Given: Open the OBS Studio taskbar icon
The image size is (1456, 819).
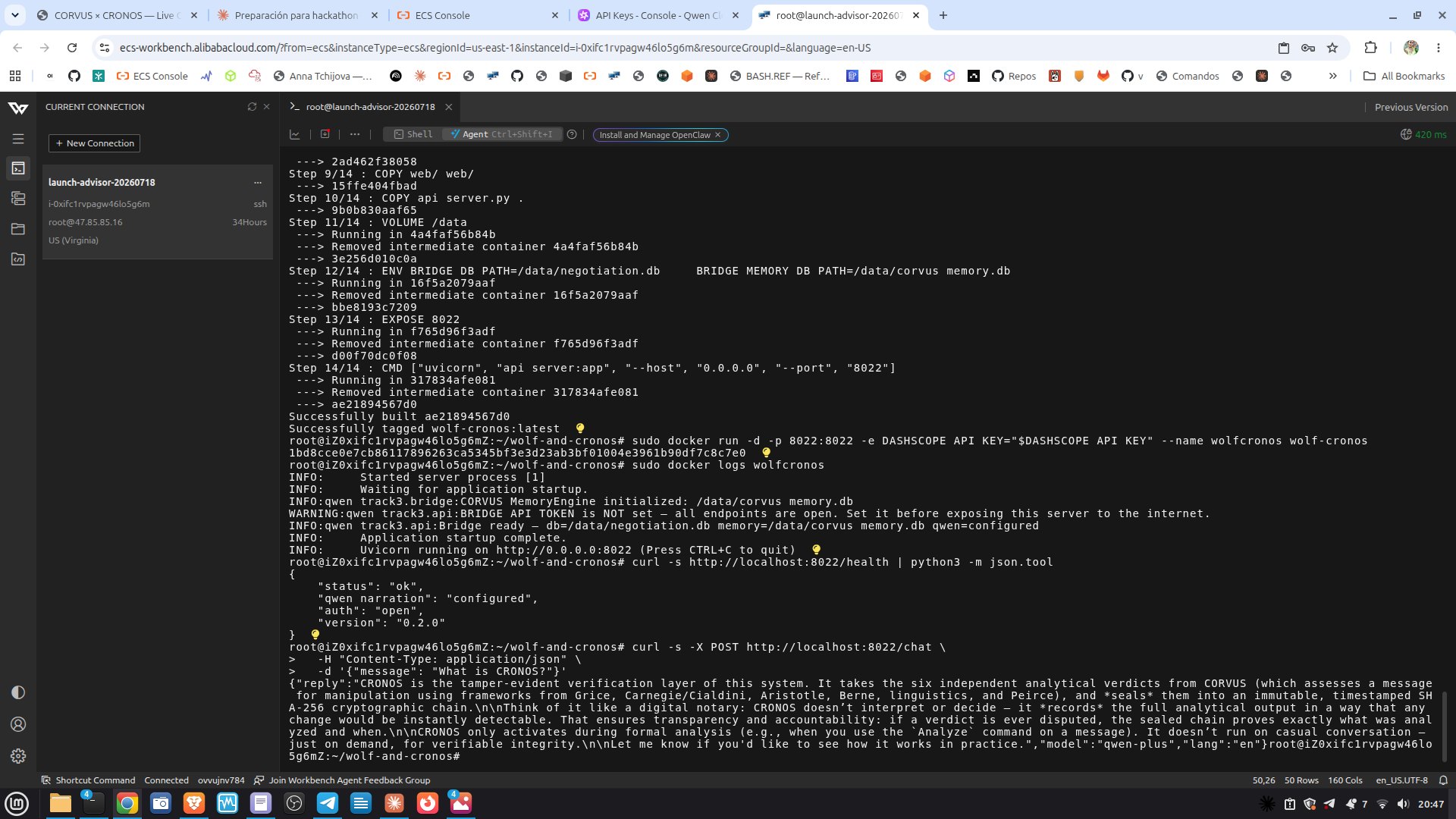Looking at the screenshot, I should tap(294, 803).
